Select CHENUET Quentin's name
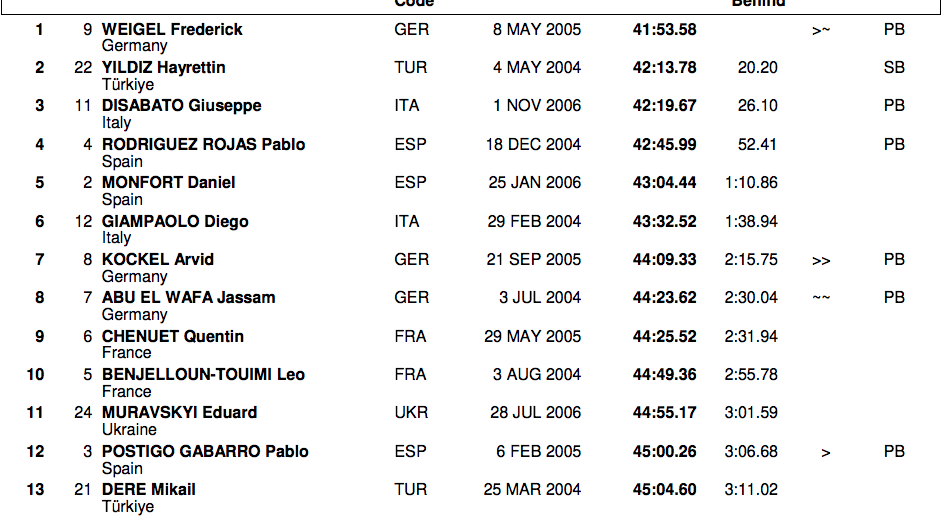941x520 pixels. coord(172,337)
